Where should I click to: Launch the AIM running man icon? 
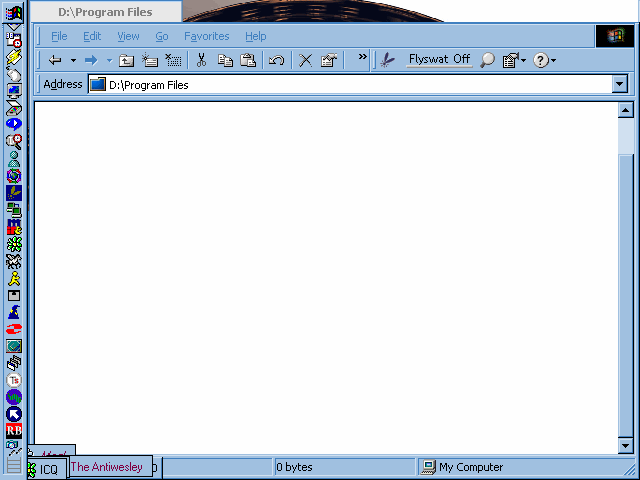tap(14, 278)
